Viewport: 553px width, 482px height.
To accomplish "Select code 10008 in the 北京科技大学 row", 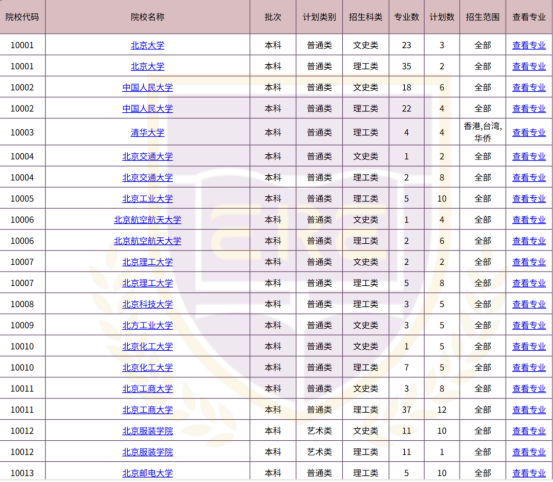I will click(x=22, y=304).
